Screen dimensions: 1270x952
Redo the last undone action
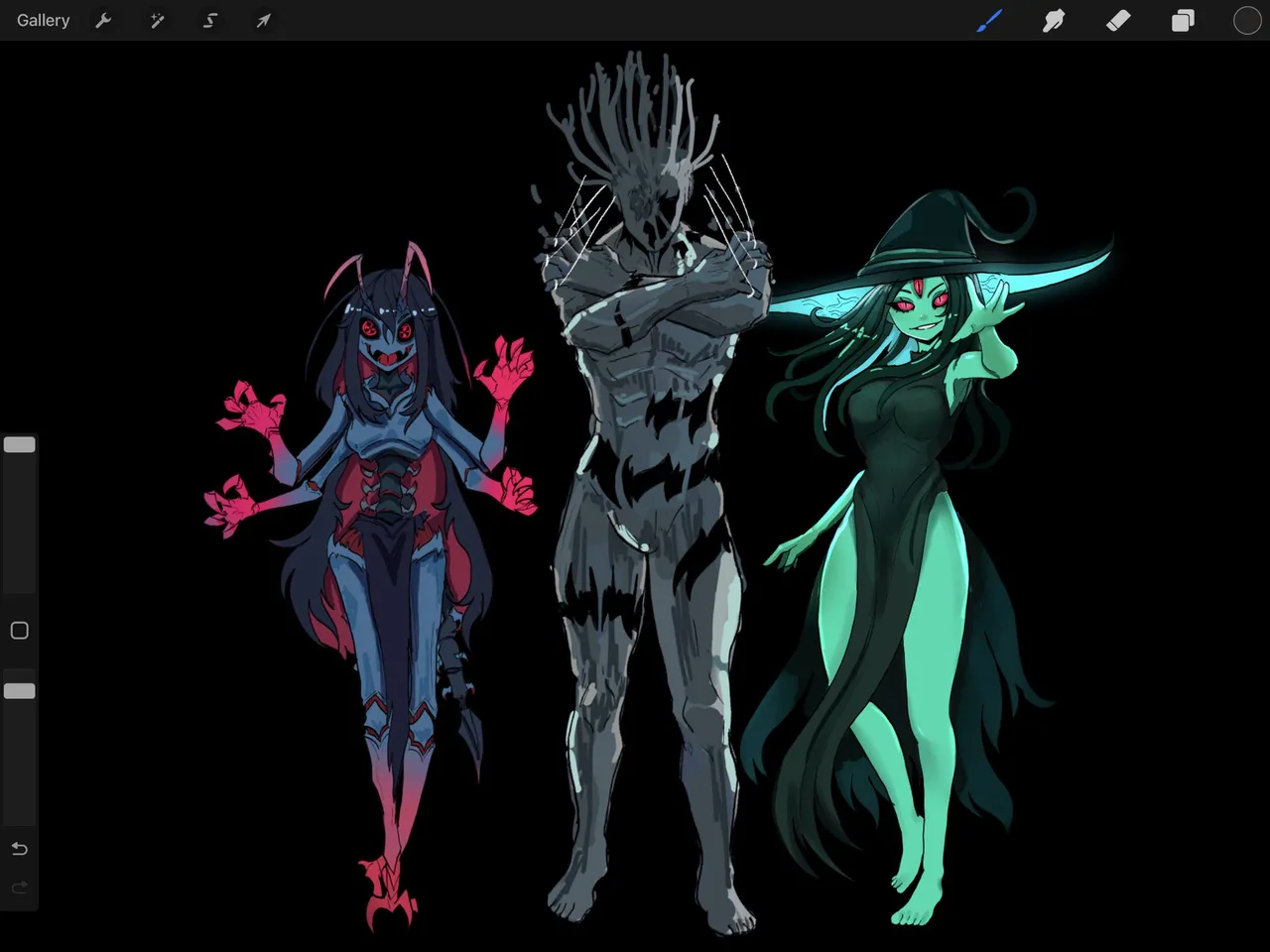(19, 888)
